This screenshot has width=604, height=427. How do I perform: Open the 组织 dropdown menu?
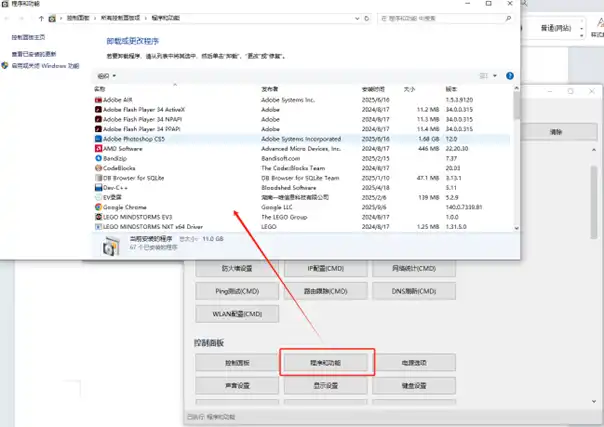[x=107, y=76]
